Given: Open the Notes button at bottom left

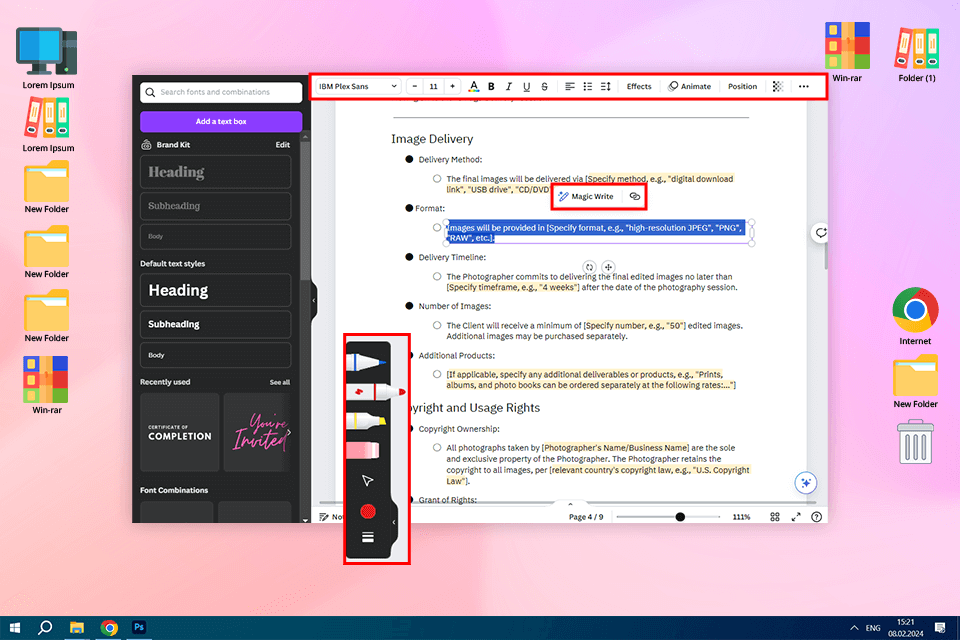Looking at the screenshot, I should pyautogui.click(x=331, y=517).
